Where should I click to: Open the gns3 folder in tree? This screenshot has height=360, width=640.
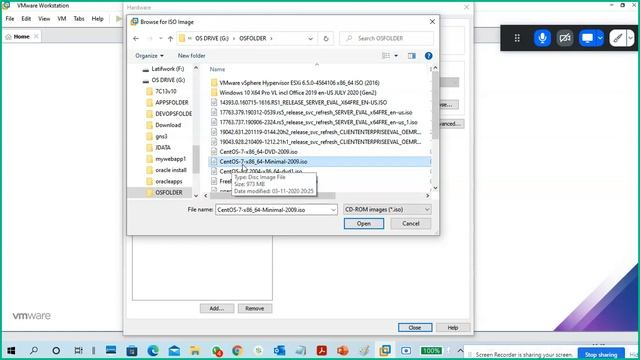pos(161,136)
